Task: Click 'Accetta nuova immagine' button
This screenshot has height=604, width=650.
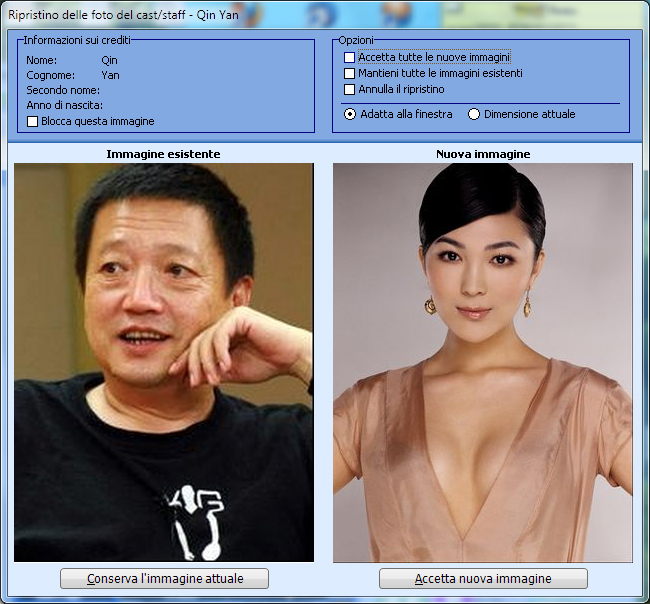Action: click(x=483, y=578)
